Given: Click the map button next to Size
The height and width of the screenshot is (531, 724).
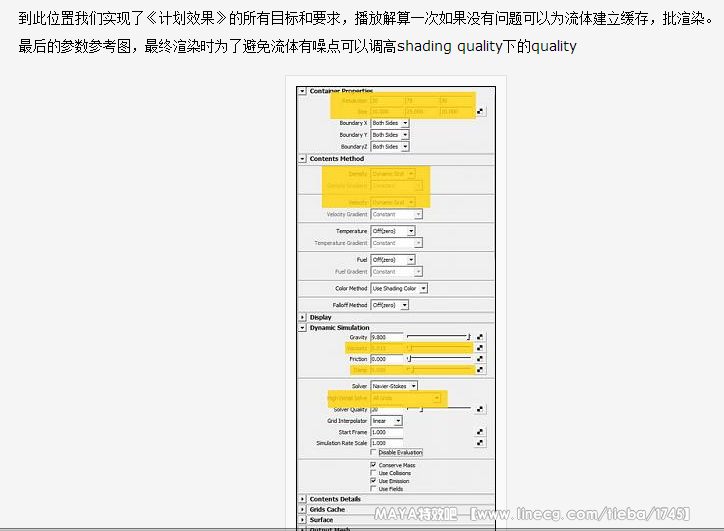Looking at the screenshot, I should click(x=480, y=112).
